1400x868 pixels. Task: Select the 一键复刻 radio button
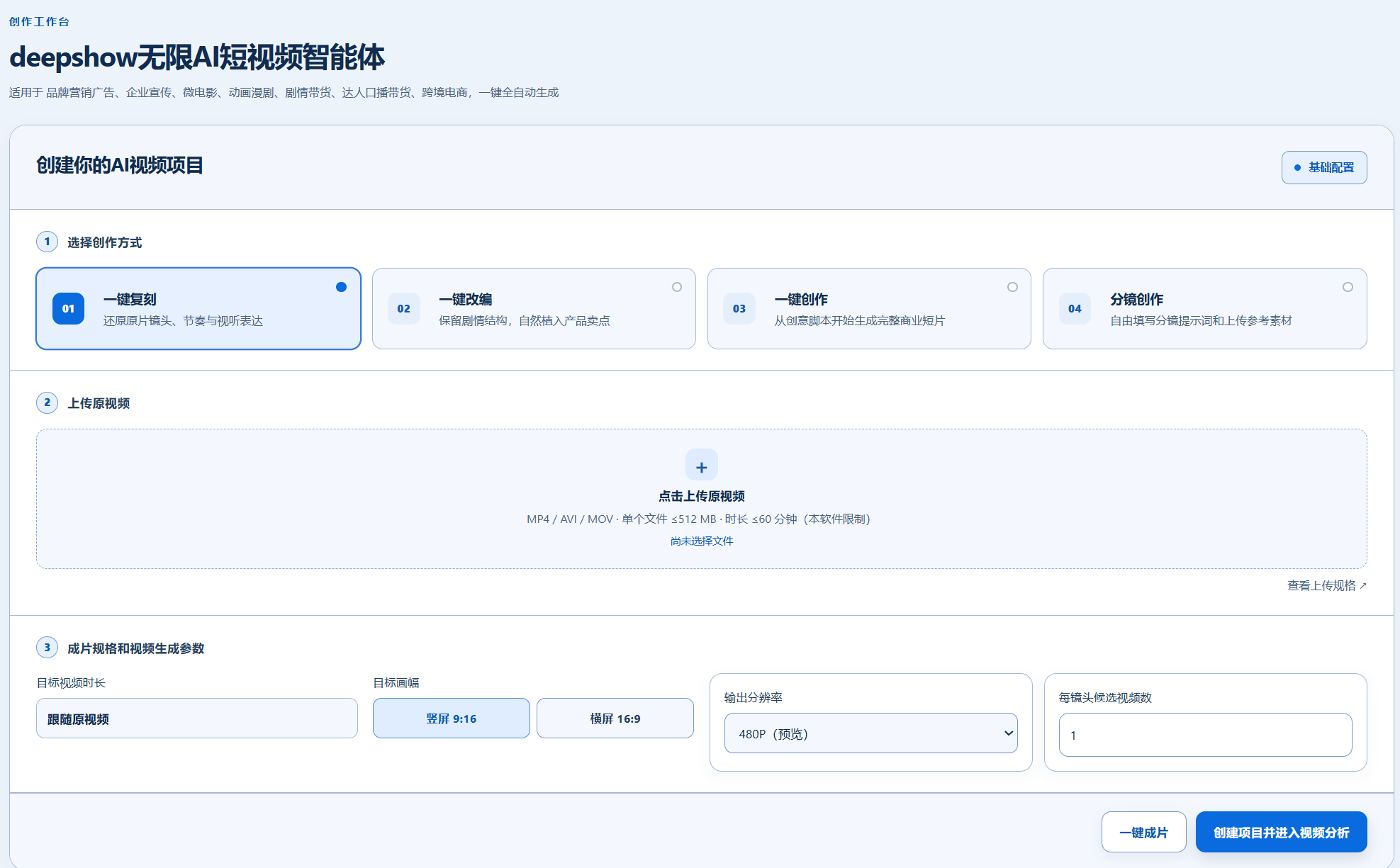pos(341,287)
